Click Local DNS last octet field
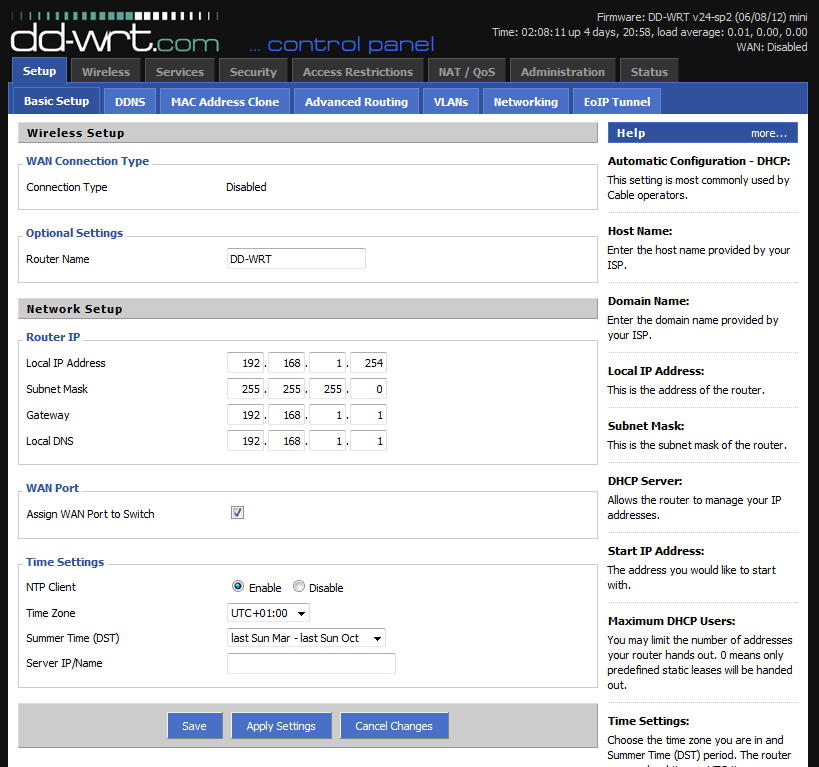The image size is (819, 767). coord(368,441)
